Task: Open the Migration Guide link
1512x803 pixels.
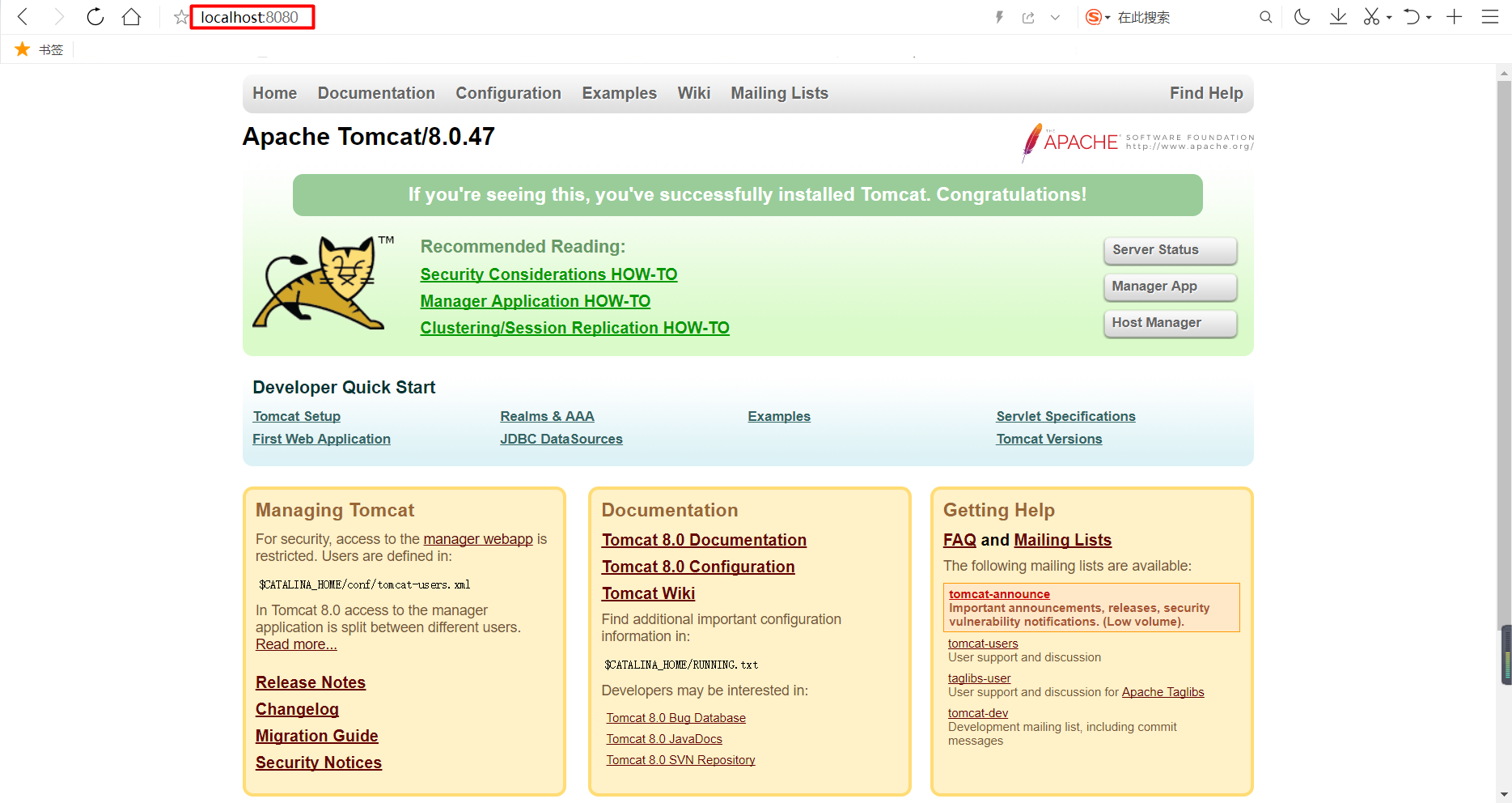Action: 317,736
